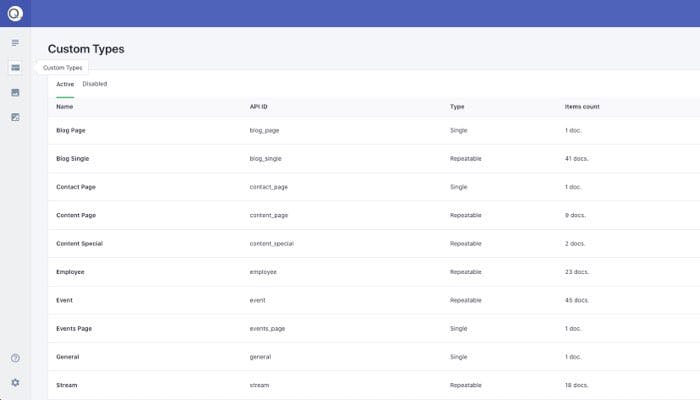
Task: Click the Custom Types tooltip label
Action: (x=62, y=68)
